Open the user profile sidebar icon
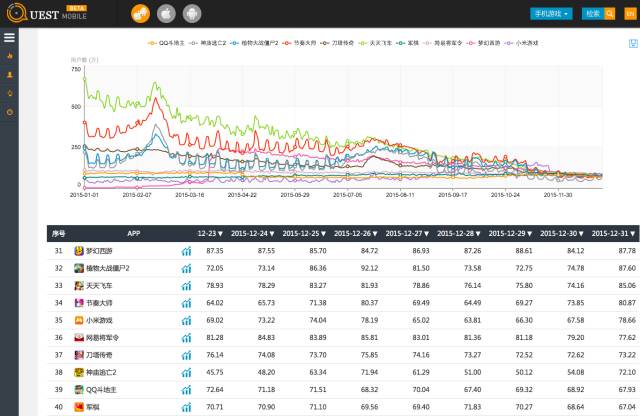The image size is (640, 416). pyautogui.click(x=10, y=75)
